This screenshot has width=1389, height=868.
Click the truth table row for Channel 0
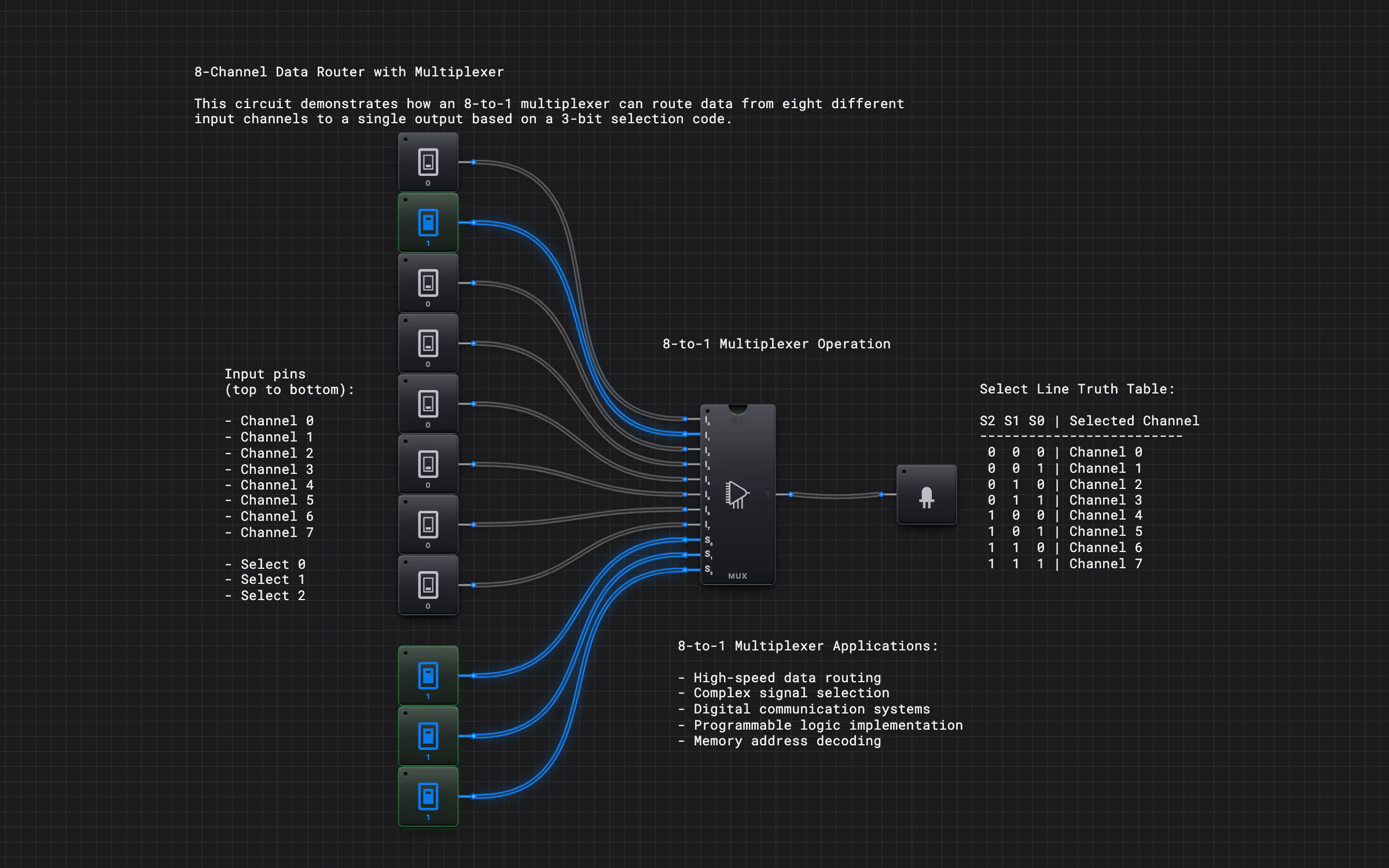(x=1065, y=452)
